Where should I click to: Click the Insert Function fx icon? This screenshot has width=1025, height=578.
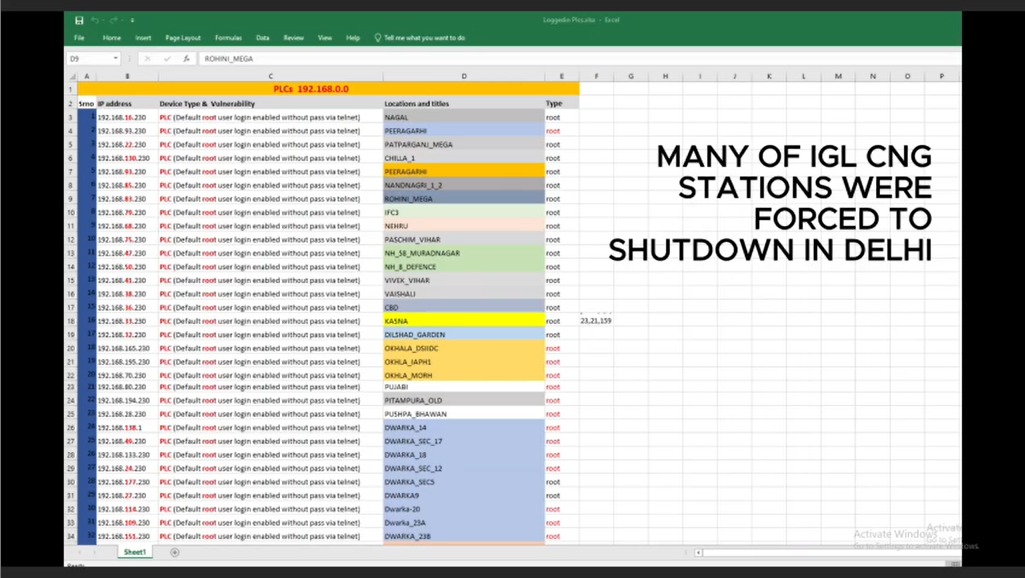pyautogui.click(x=186, y=58)
